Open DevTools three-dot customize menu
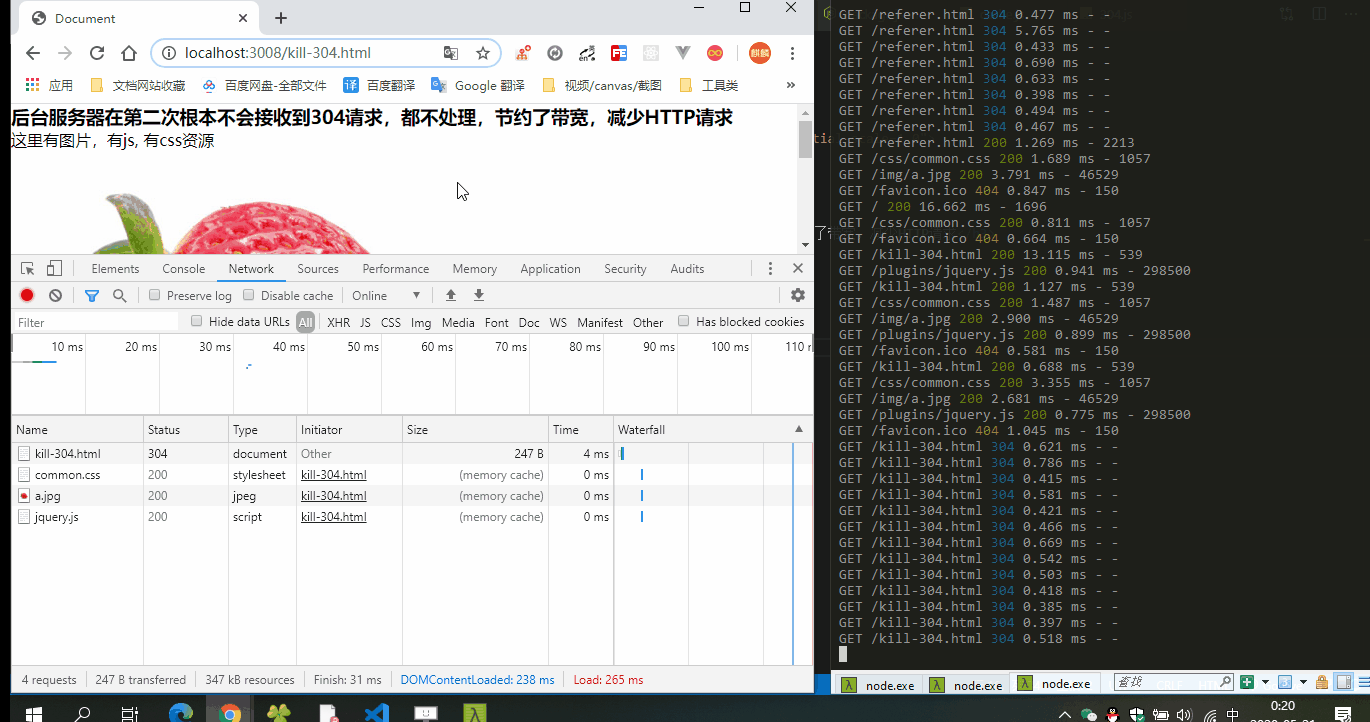 pyautogui.click(x=770, y=268)
